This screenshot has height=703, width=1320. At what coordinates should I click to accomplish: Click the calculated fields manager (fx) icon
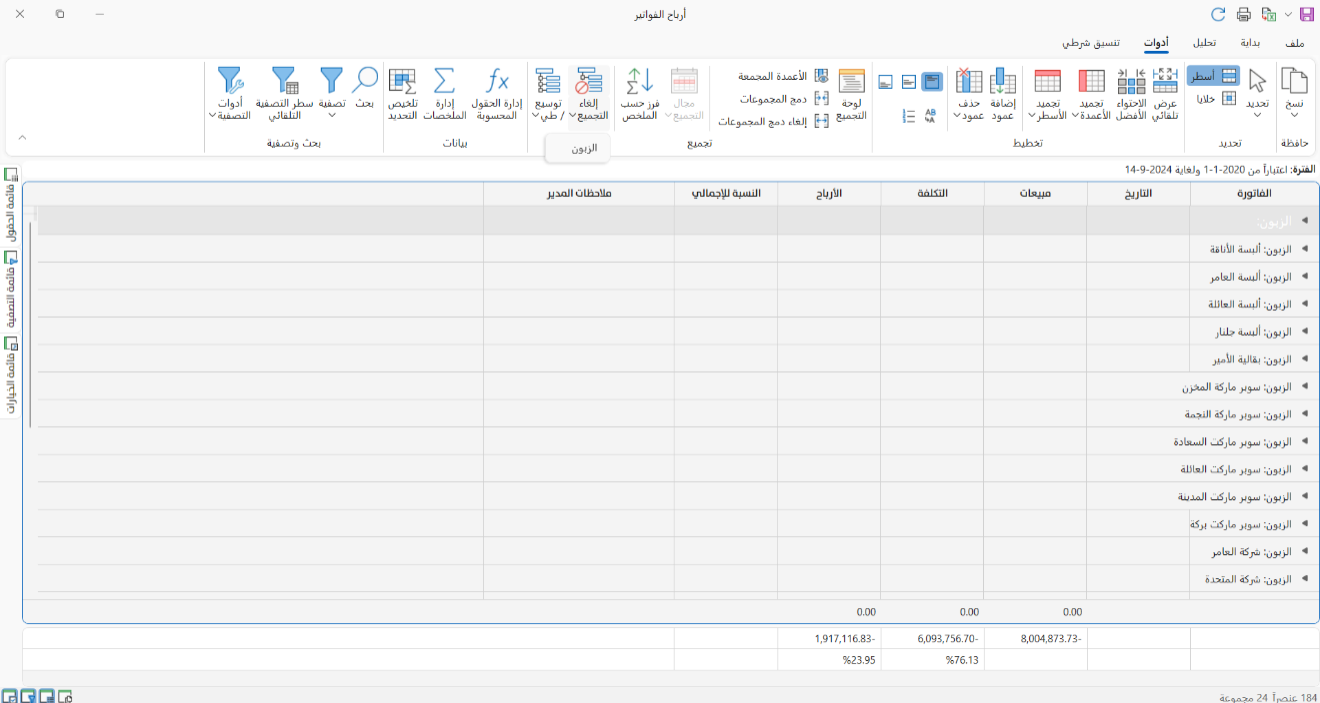(x=496, y=82)
